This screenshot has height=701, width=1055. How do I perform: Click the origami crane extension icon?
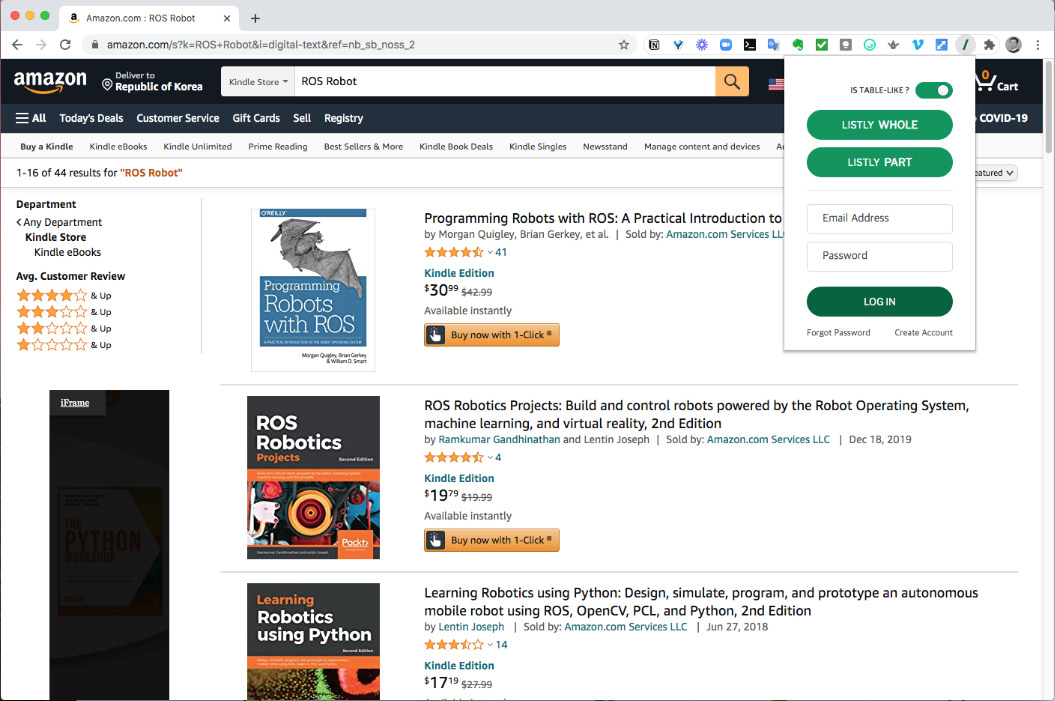click(894, 45)
